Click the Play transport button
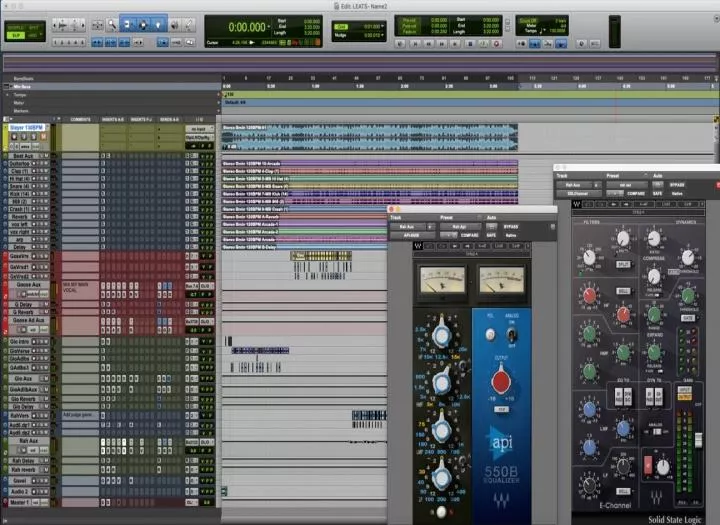This screenshot has width=720, height=525. [483, 44]
